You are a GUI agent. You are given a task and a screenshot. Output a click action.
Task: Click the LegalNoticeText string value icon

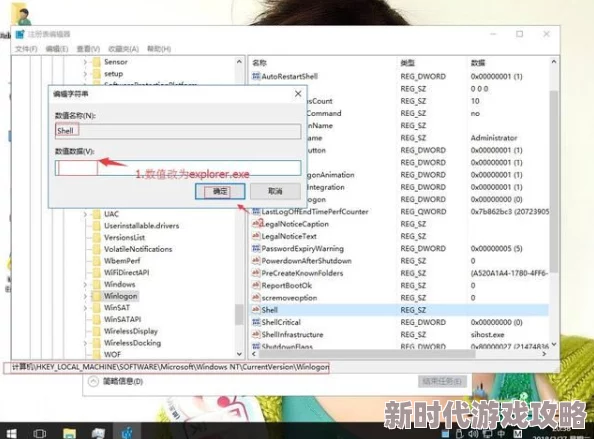(256, 236)
